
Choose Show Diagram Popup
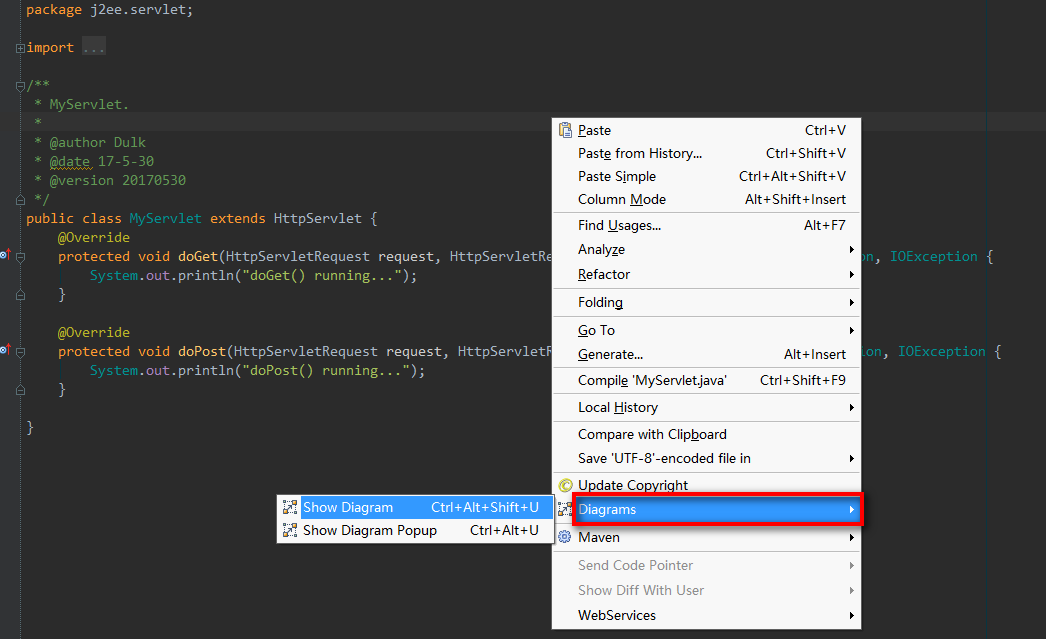coord(415,530)
